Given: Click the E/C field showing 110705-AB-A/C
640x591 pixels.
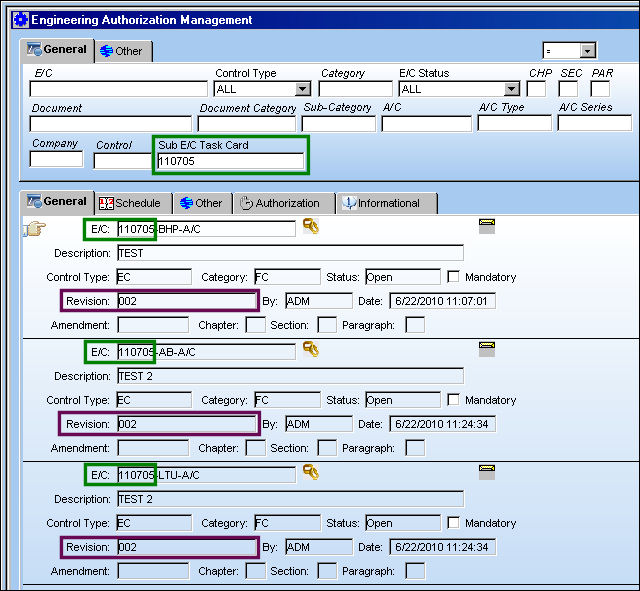Looking at the screenshot, I should pos(207,352).
